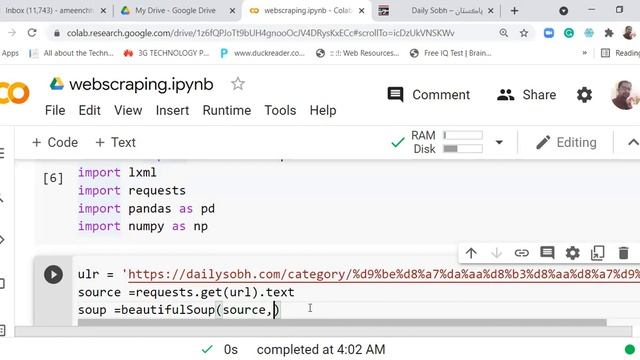The height and width of the screenshot is (360, 640).
Task: Switch to the Inbox browser tab
Action: coord(49,11)
